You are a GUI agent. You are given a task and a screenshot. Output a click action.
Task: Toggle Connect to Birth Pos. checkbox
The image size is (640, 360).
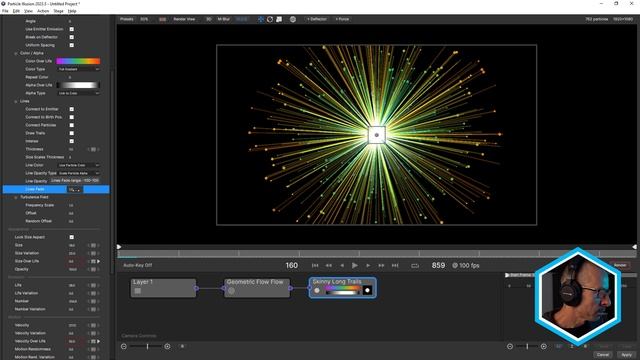[x=72, y=117]
